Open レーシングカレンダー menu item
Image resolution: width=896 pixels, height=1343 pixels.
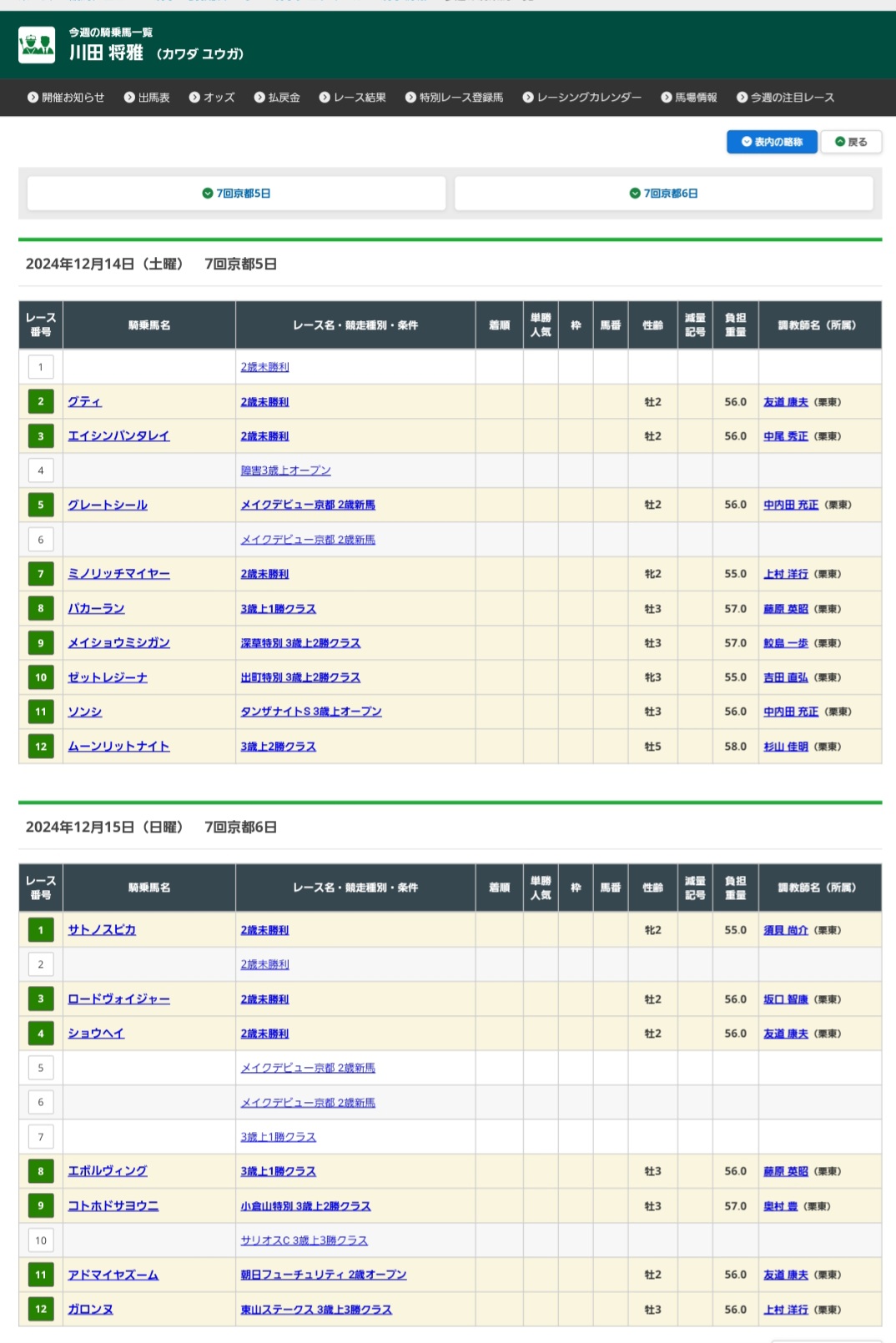[x=582, y=98]
